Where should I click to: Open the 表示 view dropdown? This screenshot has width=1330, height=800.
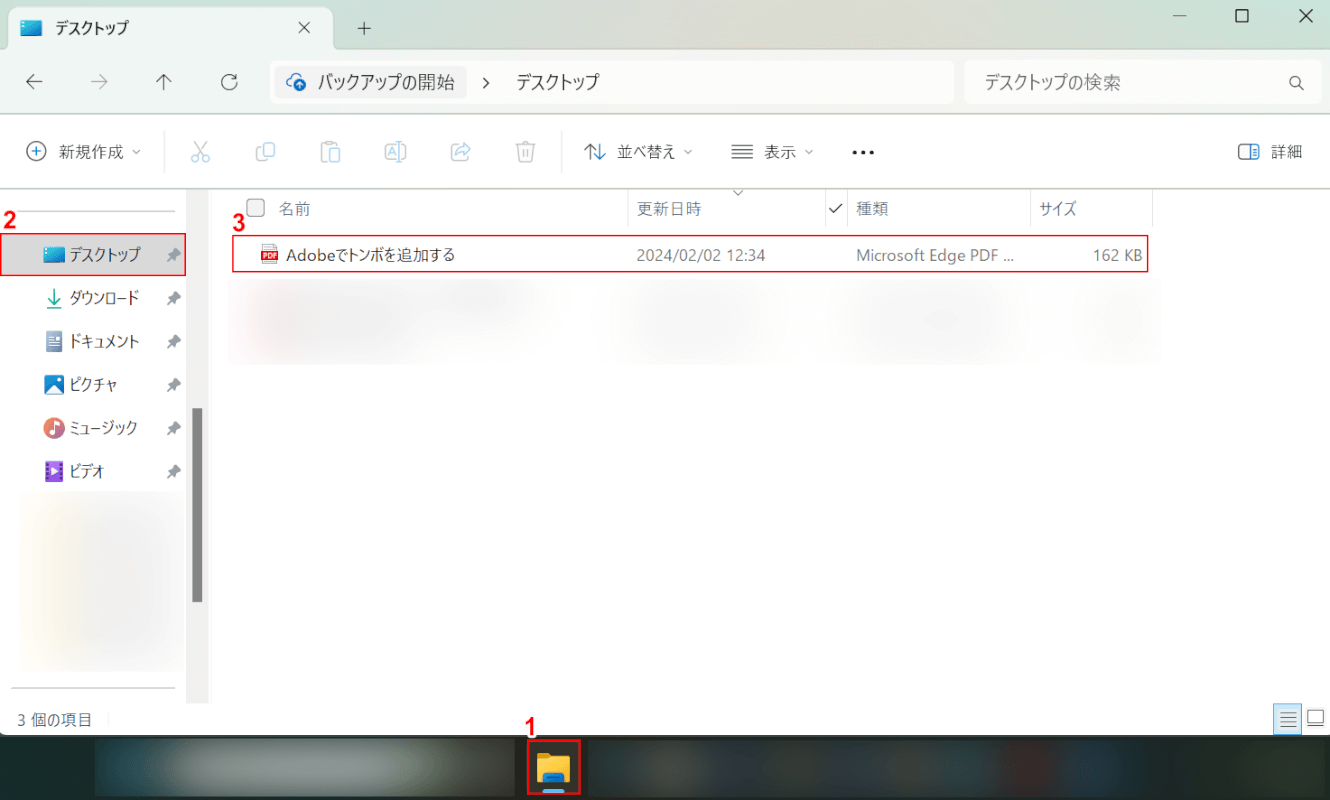(x=772, y=152)
